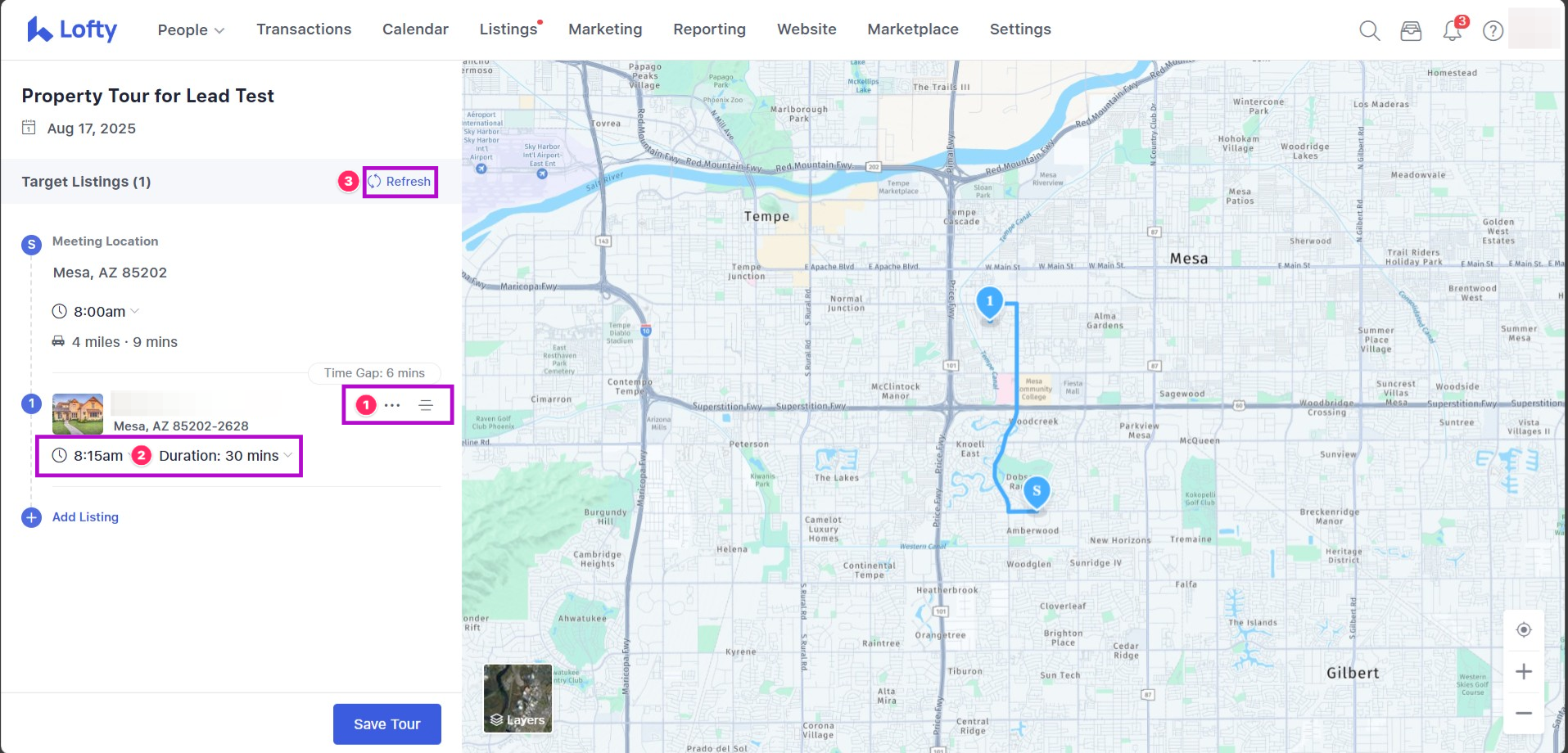Click map marker 1 pin
Viewport: 1568px width, 753px height.
coord(989,302)
